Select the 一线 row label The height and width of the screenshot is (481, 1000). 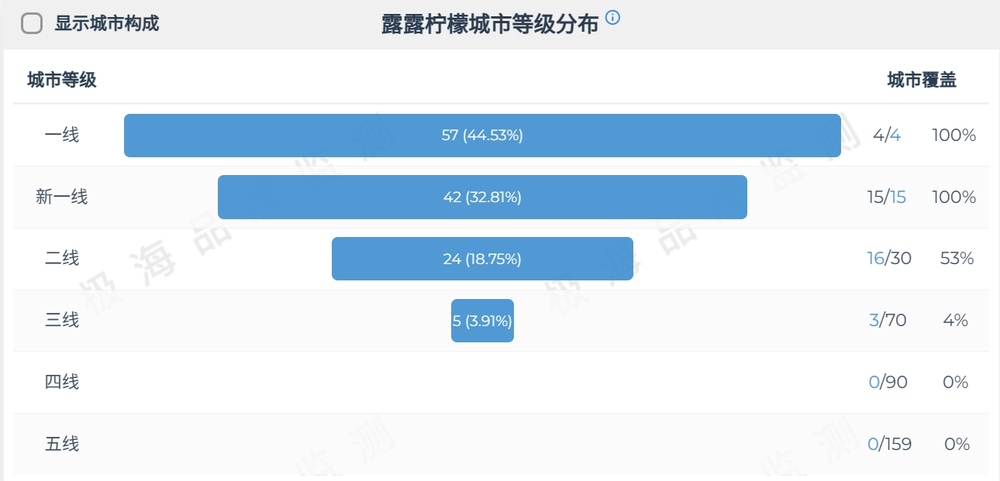pyautogui.click(x=62, y=135)
